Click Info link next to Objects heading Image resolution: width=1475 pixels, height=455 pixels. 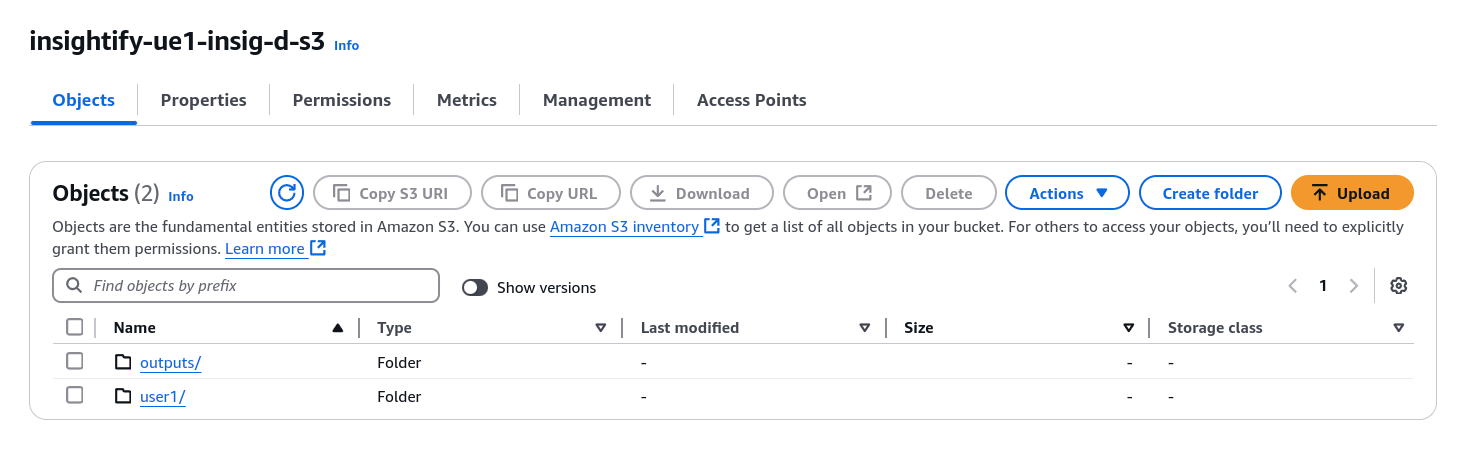[x=181, y=196]
